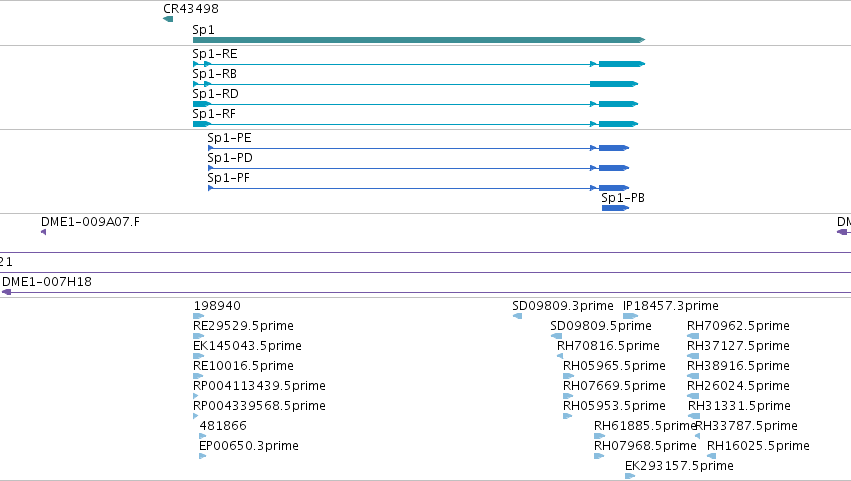
Task: Select the SD09809.3prime EST glyph
Action: pos(517,316)
